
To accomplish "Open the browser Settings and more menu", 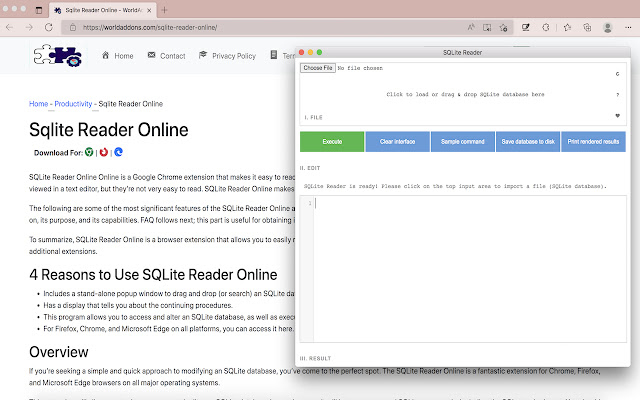I will pyautogui.click(x=628, y=27).
